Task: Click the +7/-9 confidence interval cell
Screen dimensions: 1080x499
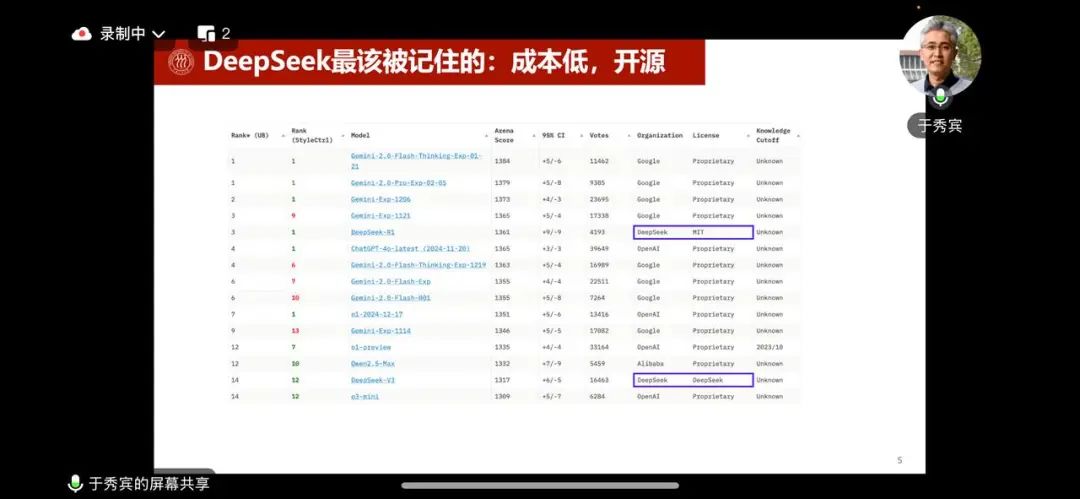Action: [552, 364]
